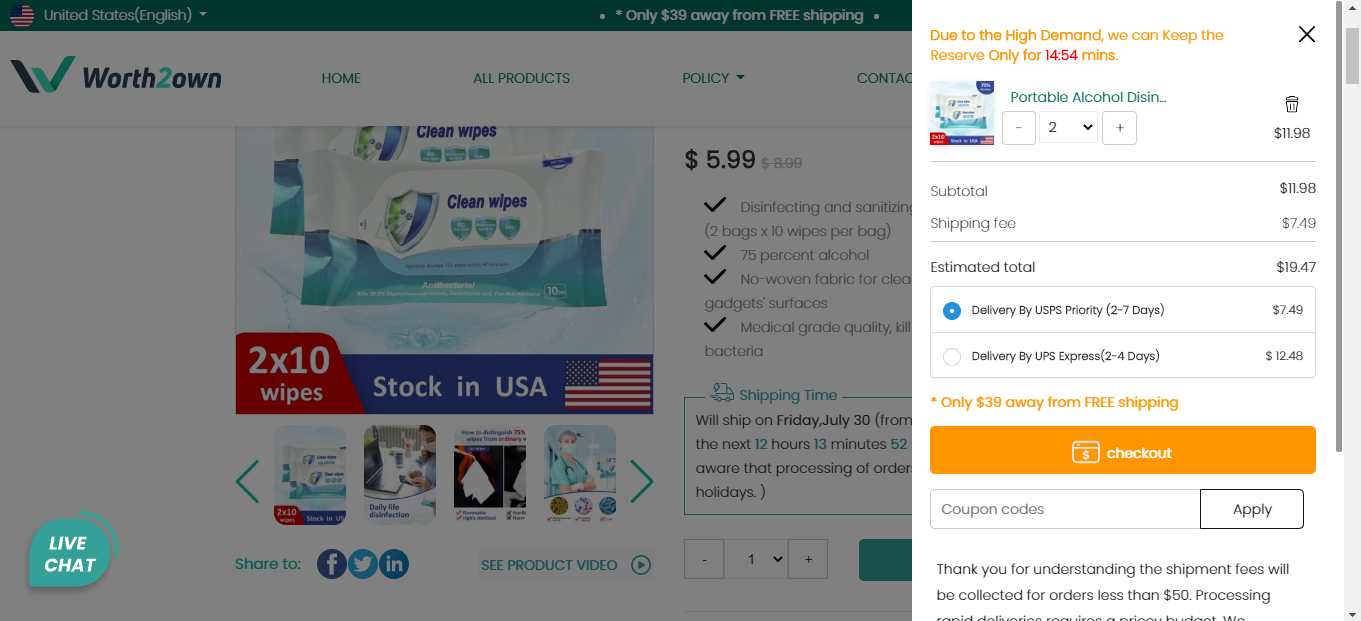
Task: Open product page quantity dropdown
Action: click(755, 560)
